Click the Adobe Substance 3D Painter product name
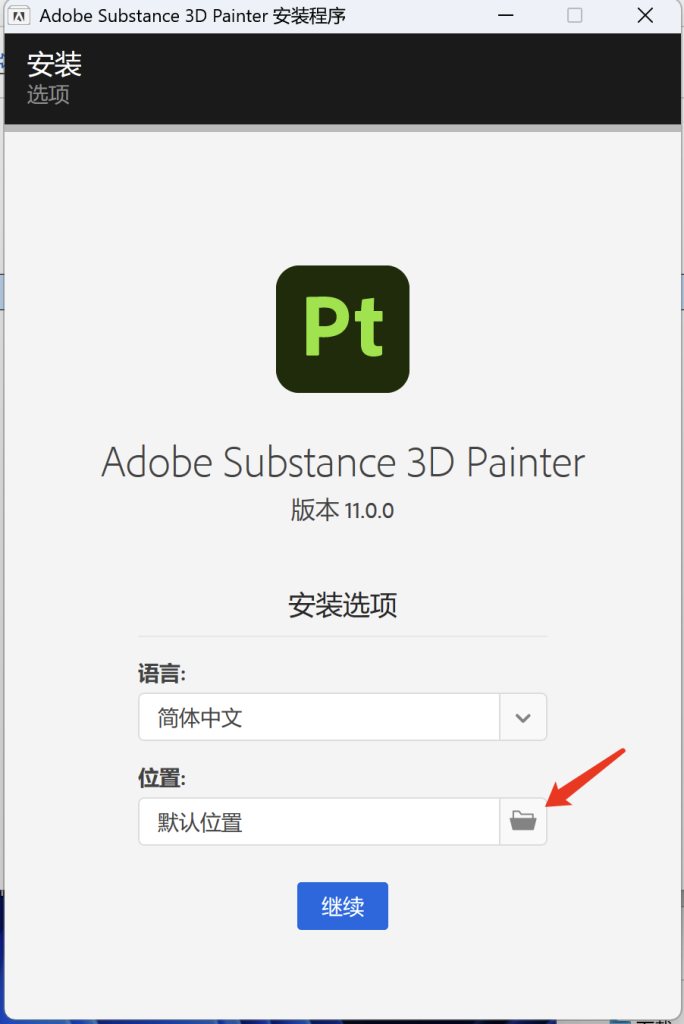This screenshot has height=1024, width=684. coord(342,462)
